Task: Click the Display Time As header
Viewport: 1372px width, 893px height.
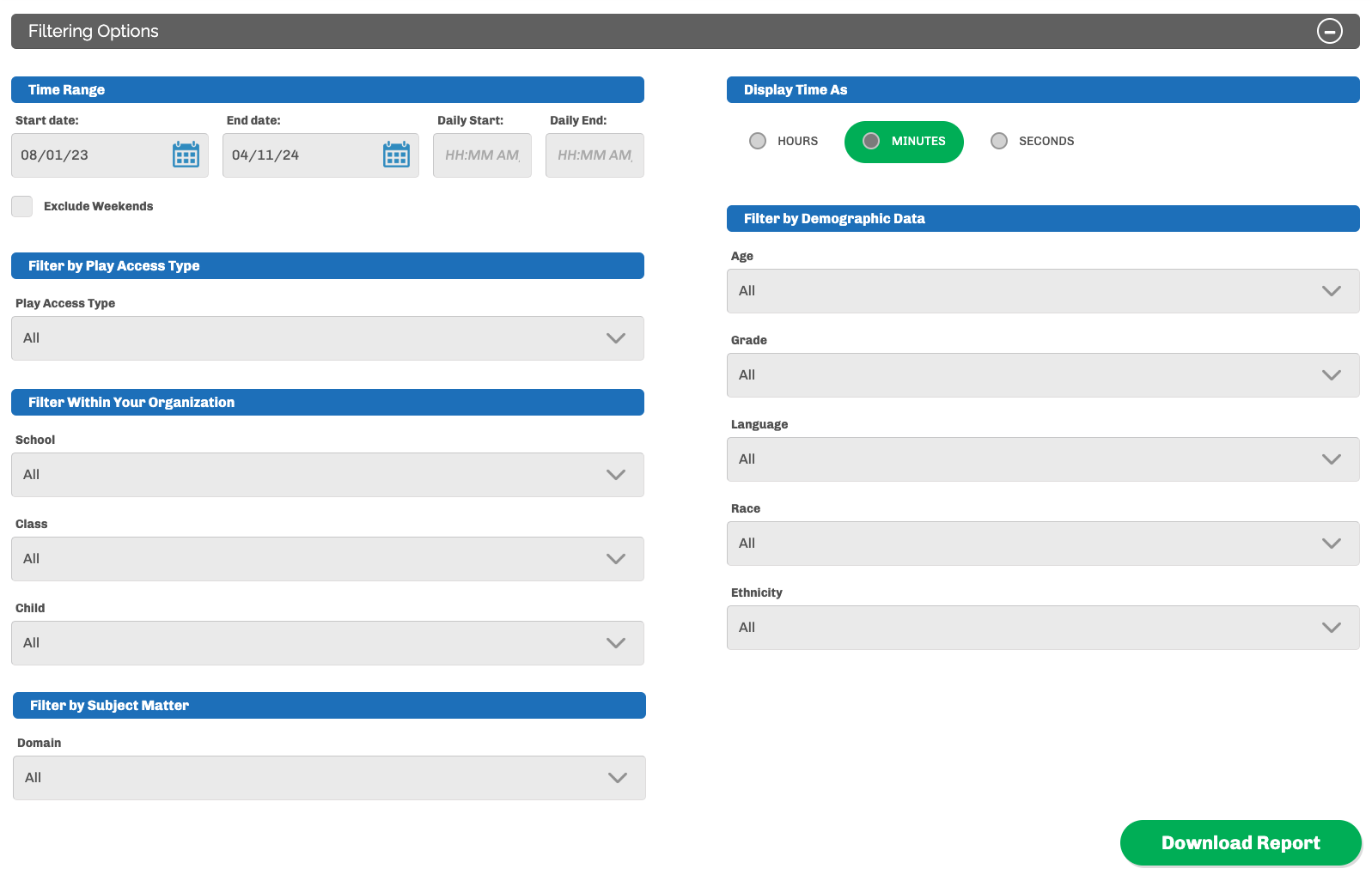Action: (x=1043, y=90)
